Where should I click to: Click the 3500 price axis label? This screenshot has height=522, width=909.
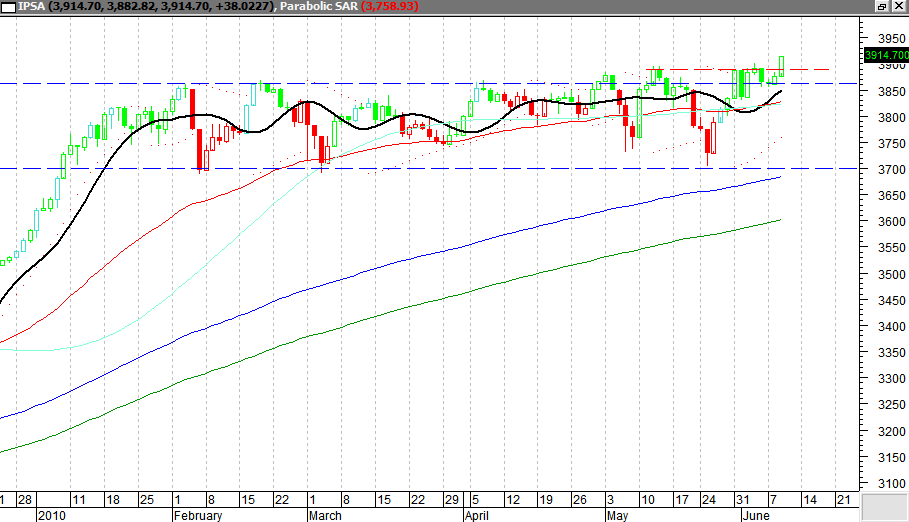click(891, 275)
